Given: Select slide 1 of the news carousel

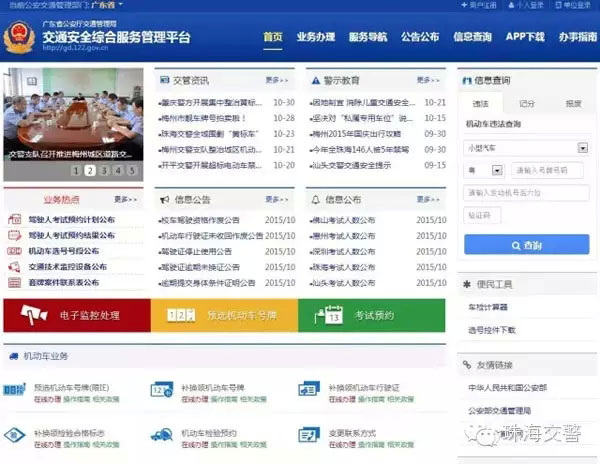Looking at the screenshot, I should pos(76,170).
